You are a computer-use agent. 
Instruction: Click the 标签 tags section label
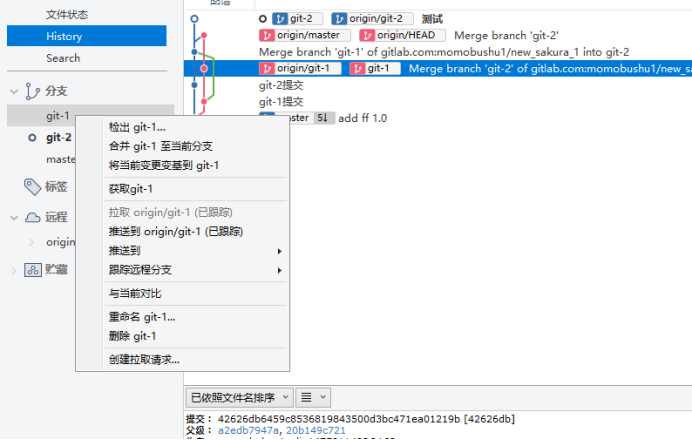[56, 187]
